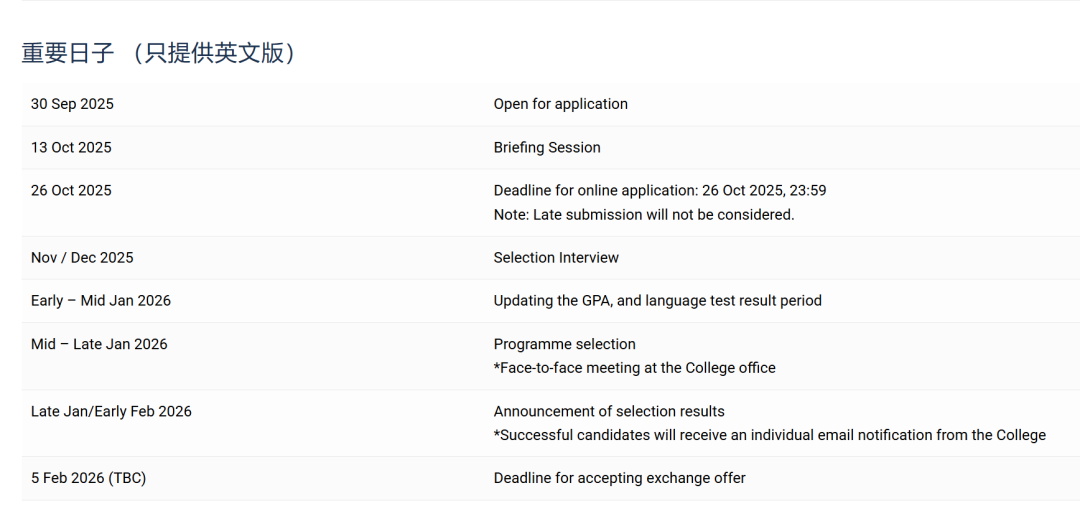Click the Face-to-face meeting note
The width and height of the screenshot is (1080, 516).
(x=634, y=367)
